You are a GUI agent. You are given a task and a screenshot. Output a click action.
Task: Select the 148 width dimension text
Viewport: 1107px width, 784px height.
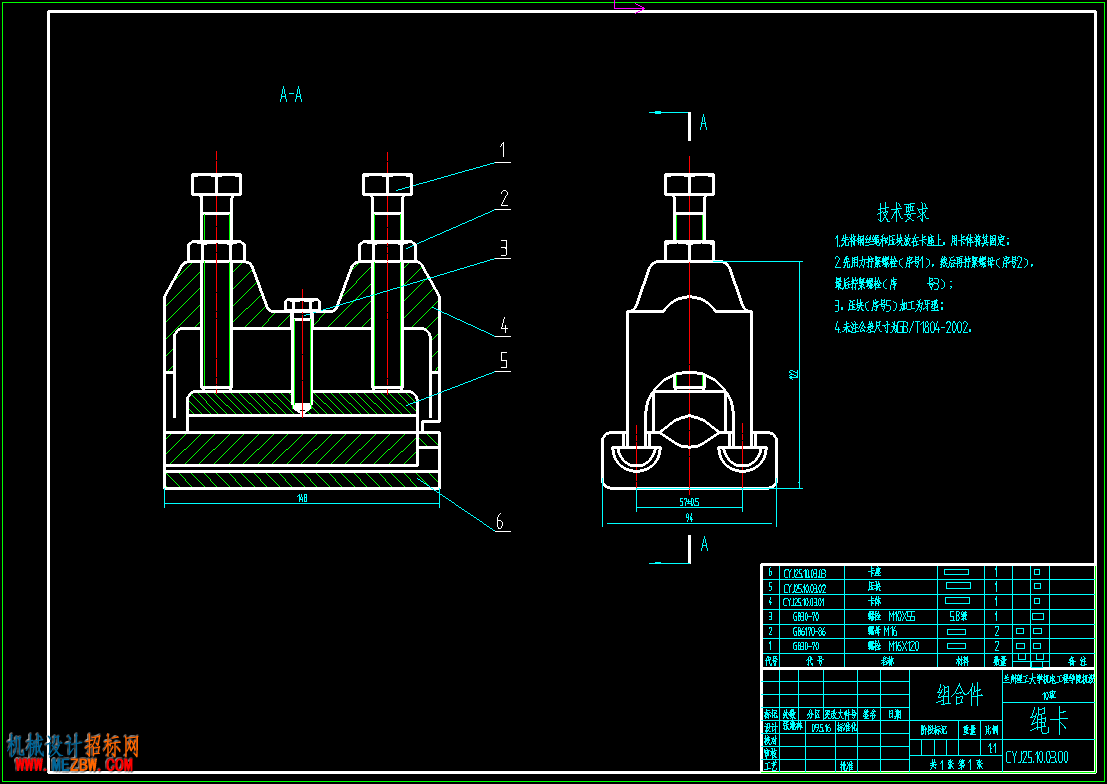[x=302, y=498]
